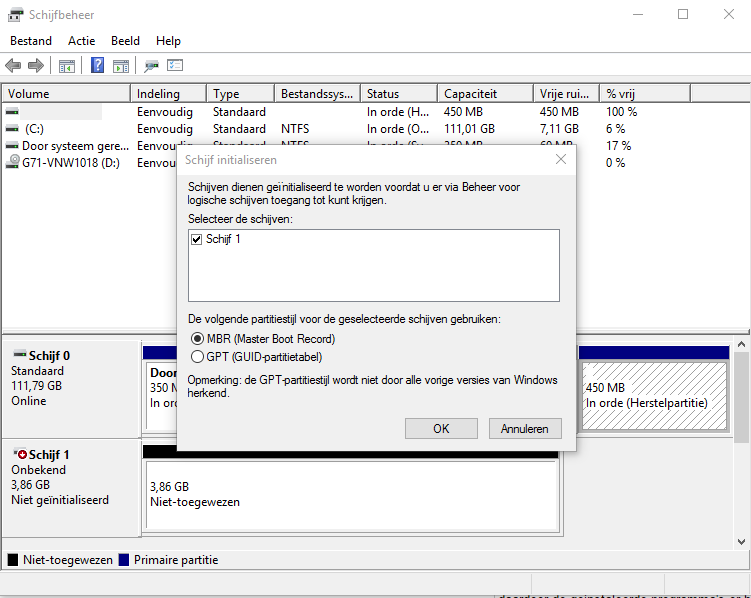This screenshot has height=598, width=751.
Task: Click the Schijf 0 disk icon
Action: pyautogui.click(x=20, y=355)
